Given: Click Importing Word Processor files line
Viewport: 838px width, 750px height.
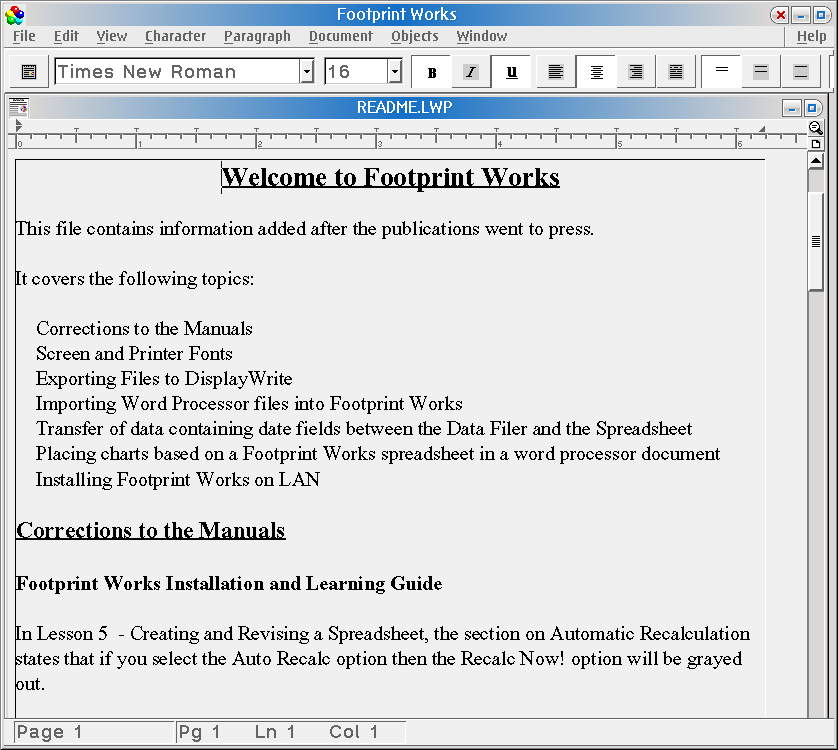Looking at the screenshot, I should point(249,404).
